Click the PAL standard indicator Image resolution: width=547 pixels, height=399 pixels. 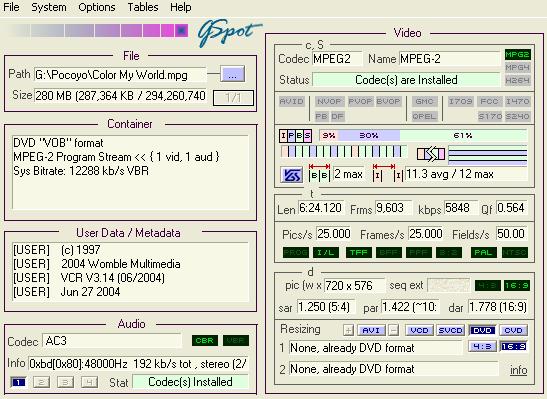(483, 253)
